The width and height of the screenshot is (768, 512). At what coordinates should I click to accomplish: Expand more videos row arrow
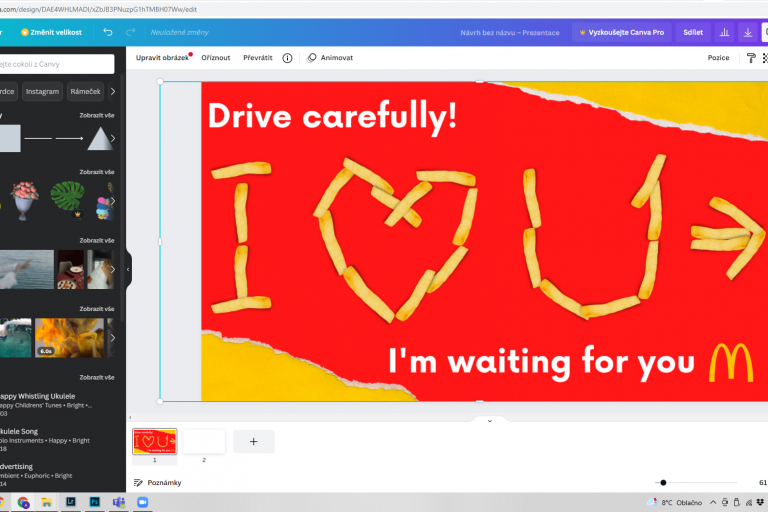[113, 338]
